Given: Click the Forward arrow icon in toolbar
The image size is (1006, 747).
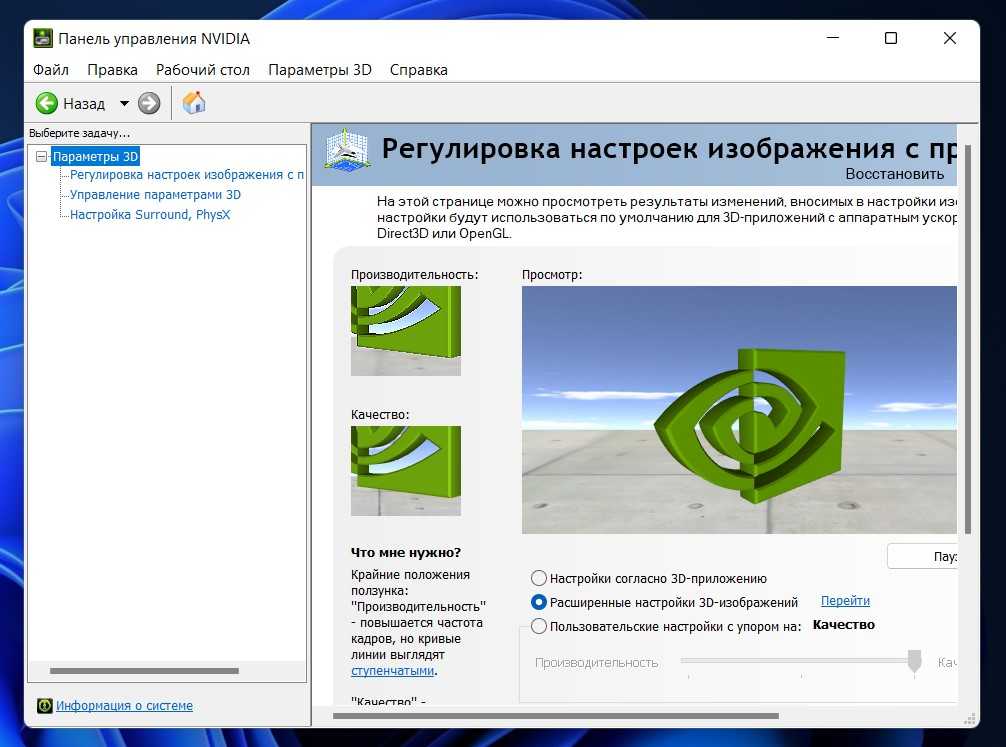Looking at the screenshot, I should 149,103.
